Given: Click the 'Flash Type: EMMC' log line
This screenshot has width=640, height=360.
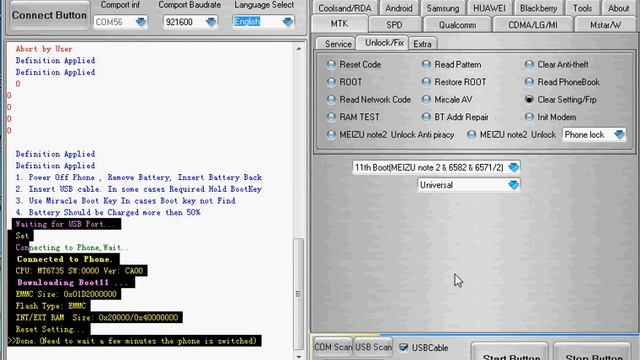Looking at the screenshot, I should pos(51,306).
